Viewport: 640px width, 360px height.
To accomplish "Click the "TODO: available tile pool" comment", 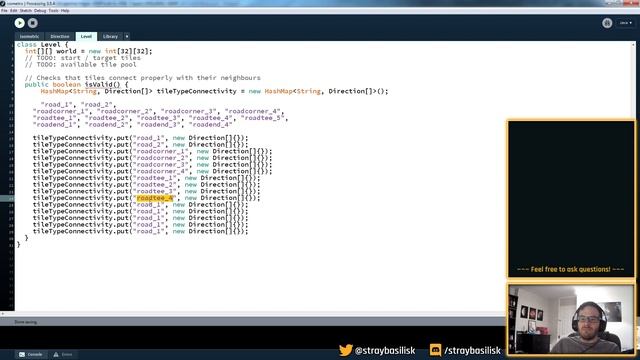I will coord(80,64).
